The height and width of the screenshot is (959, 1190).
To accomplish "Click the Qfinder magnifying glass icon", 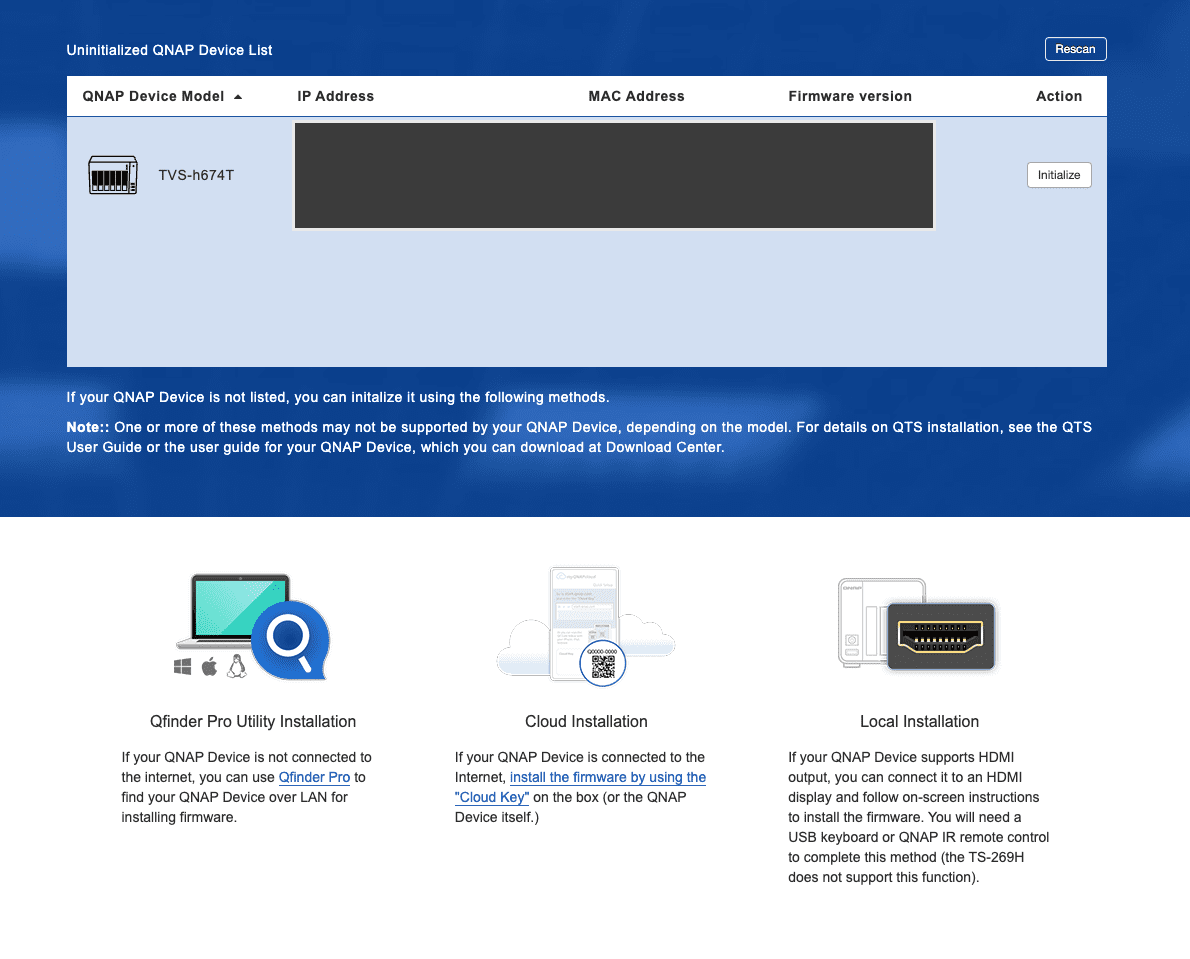I will coord(290,636).
